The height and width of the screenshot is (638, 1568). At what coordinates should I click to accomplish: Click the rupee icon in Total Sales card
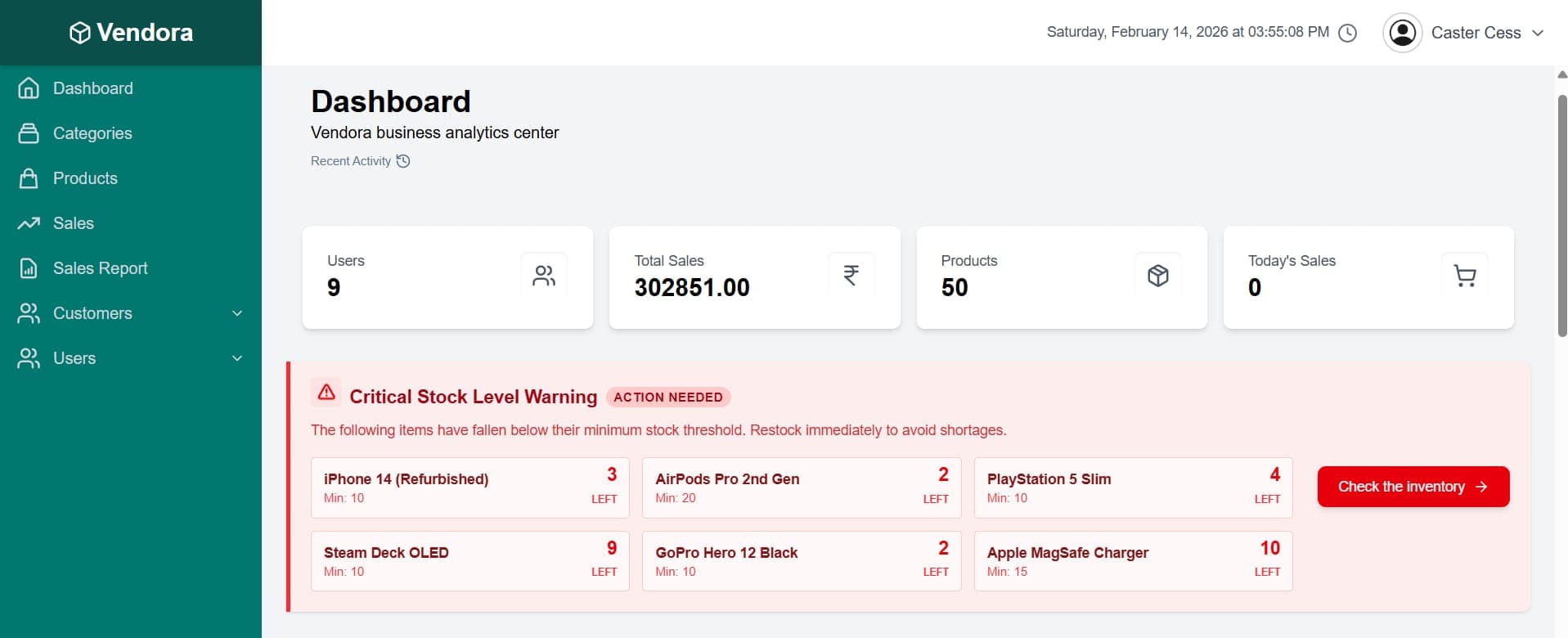(851, 276)
